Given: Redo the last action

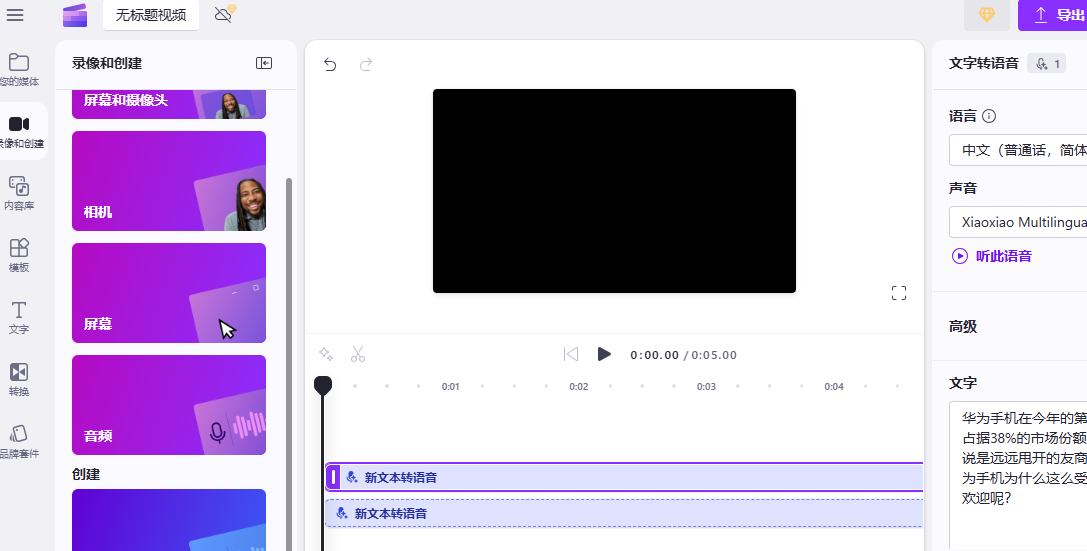Looking at the screenshot, I should [x=366, y=64].
